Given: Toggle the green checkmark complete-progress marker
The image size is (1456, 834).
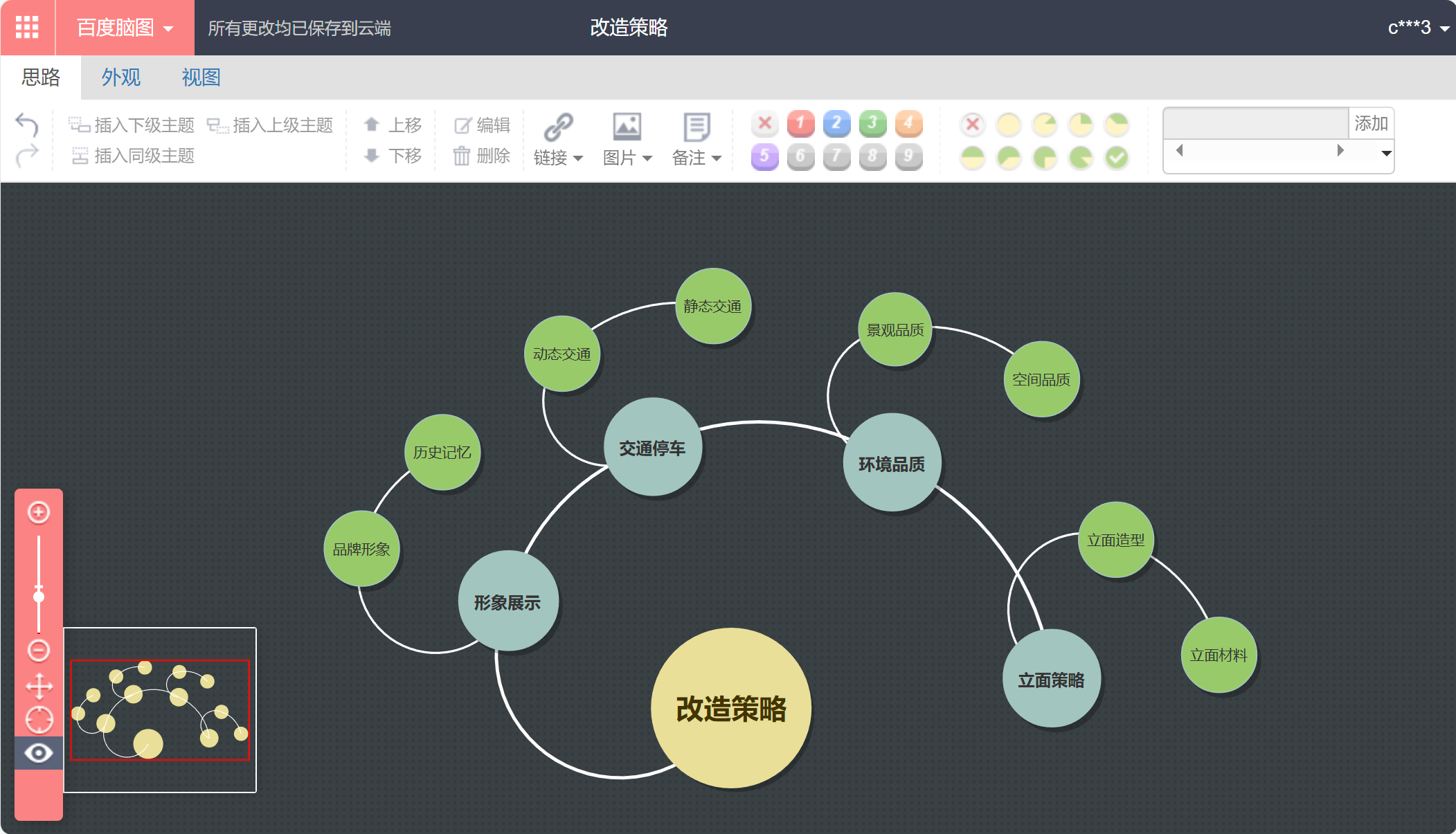Looking at the screenshot, I should click(1117, 156).
